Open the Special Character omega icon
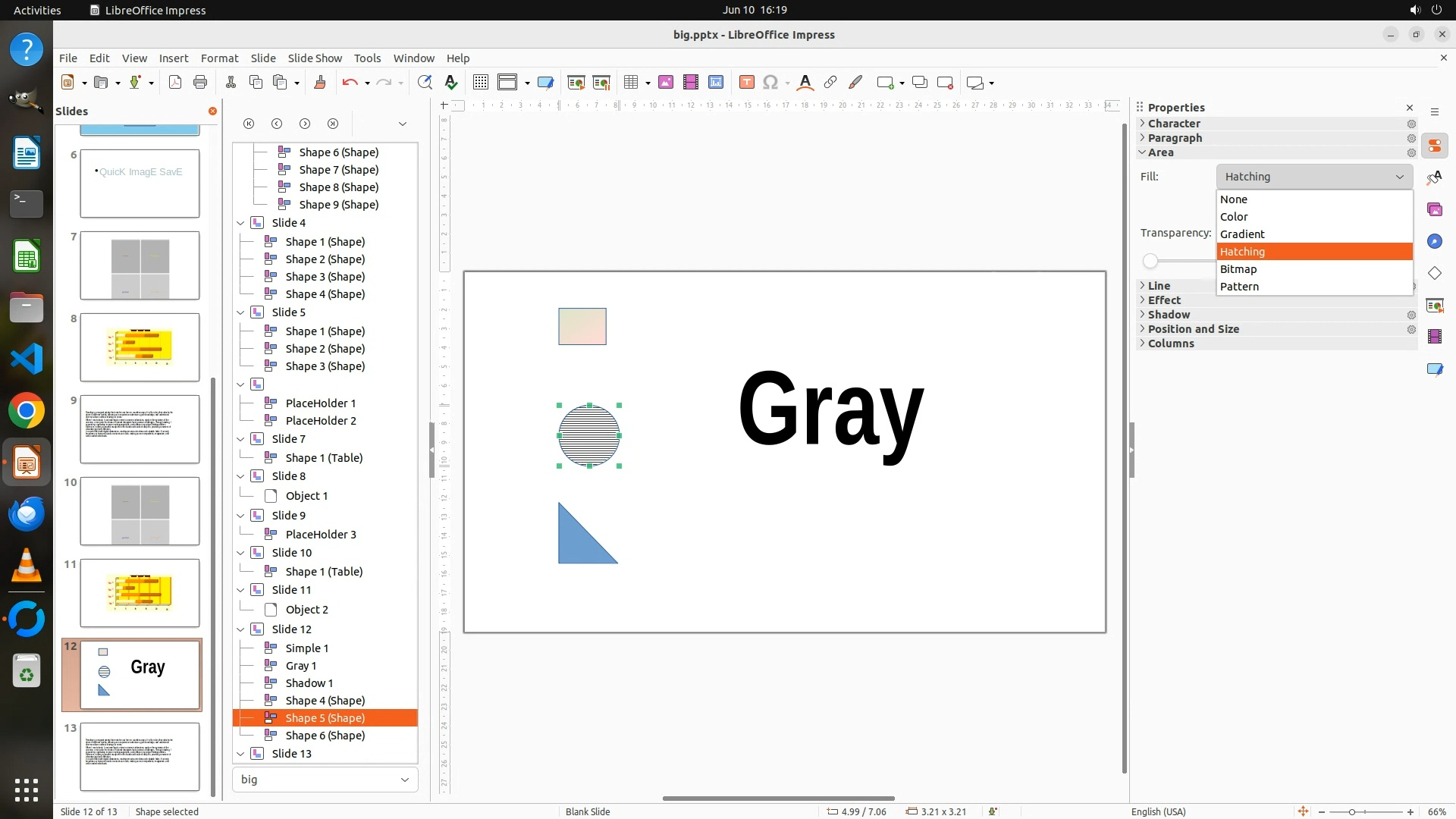 (770, 83)
